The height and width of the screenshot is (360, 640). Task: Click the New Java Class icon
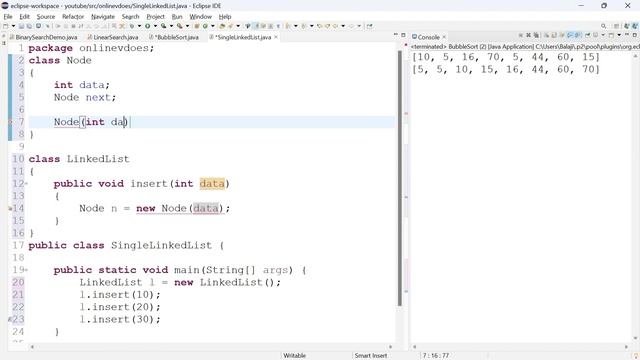[x=205, y=26]
